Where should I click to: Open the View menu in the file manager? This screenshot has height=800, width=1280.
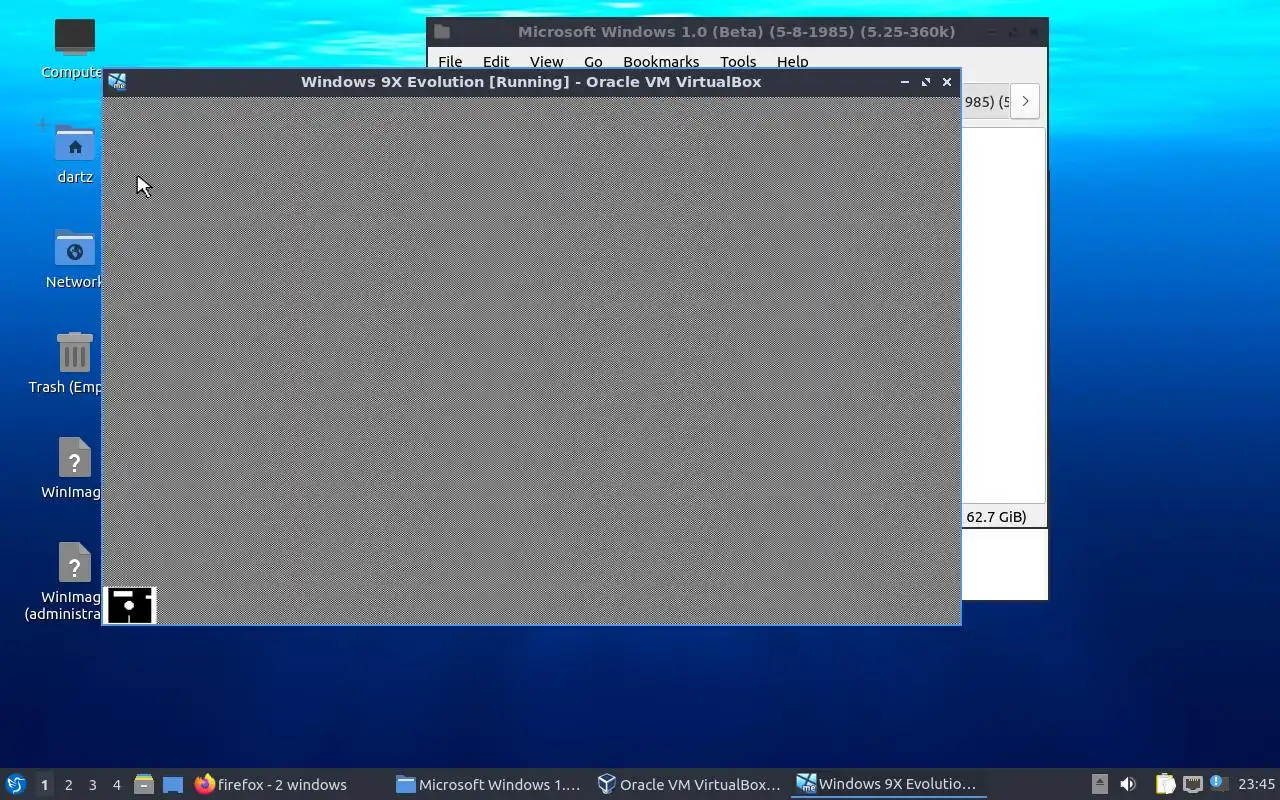546,61
